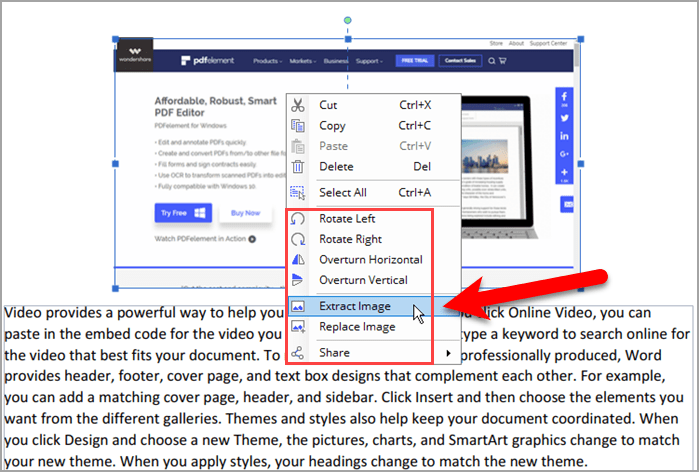
Task: Click the Wondershare logo
Action: pos(135,55)
